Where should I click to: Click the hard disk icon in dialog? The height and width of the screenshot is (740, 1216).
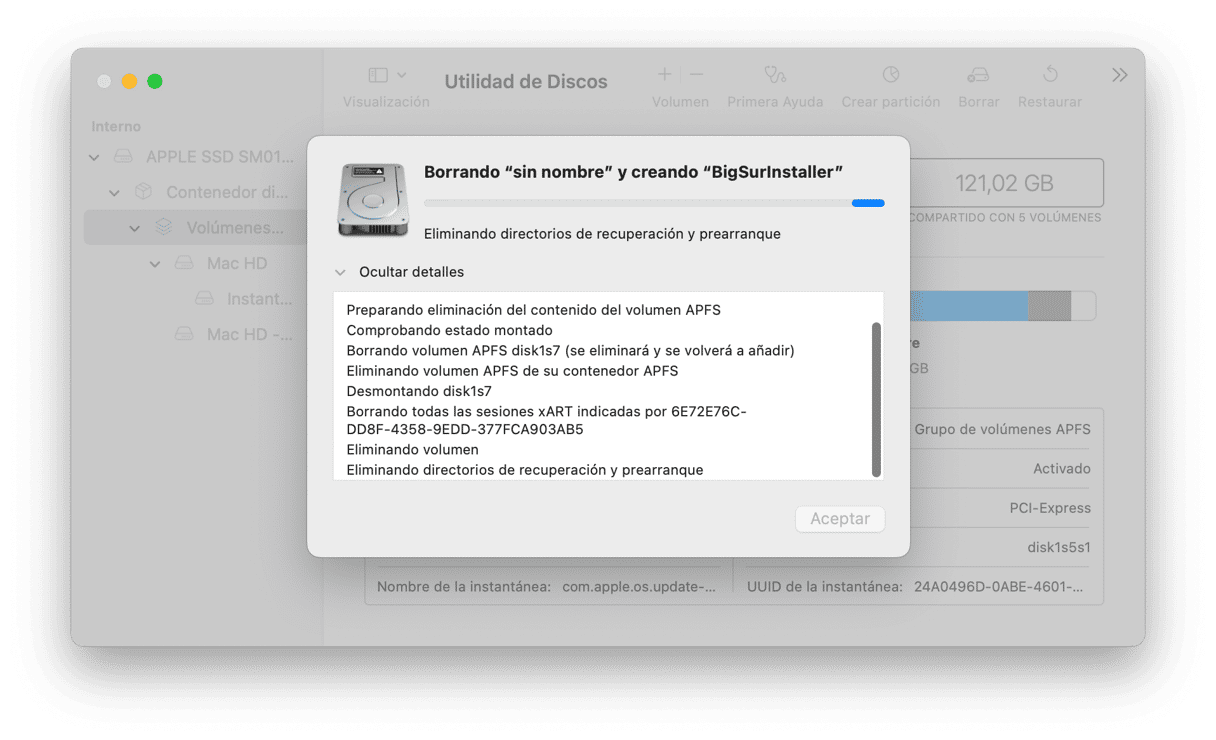click(372, 200)
